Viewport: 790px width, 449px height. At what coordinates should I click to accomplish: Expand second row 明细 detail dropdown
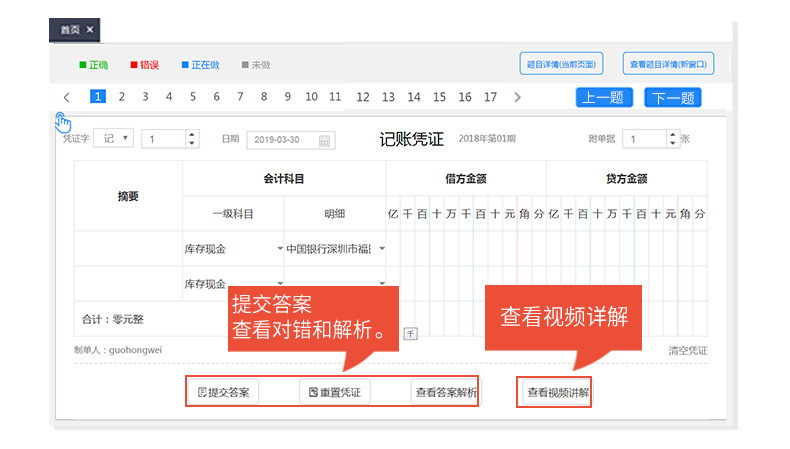pos(382,283)
